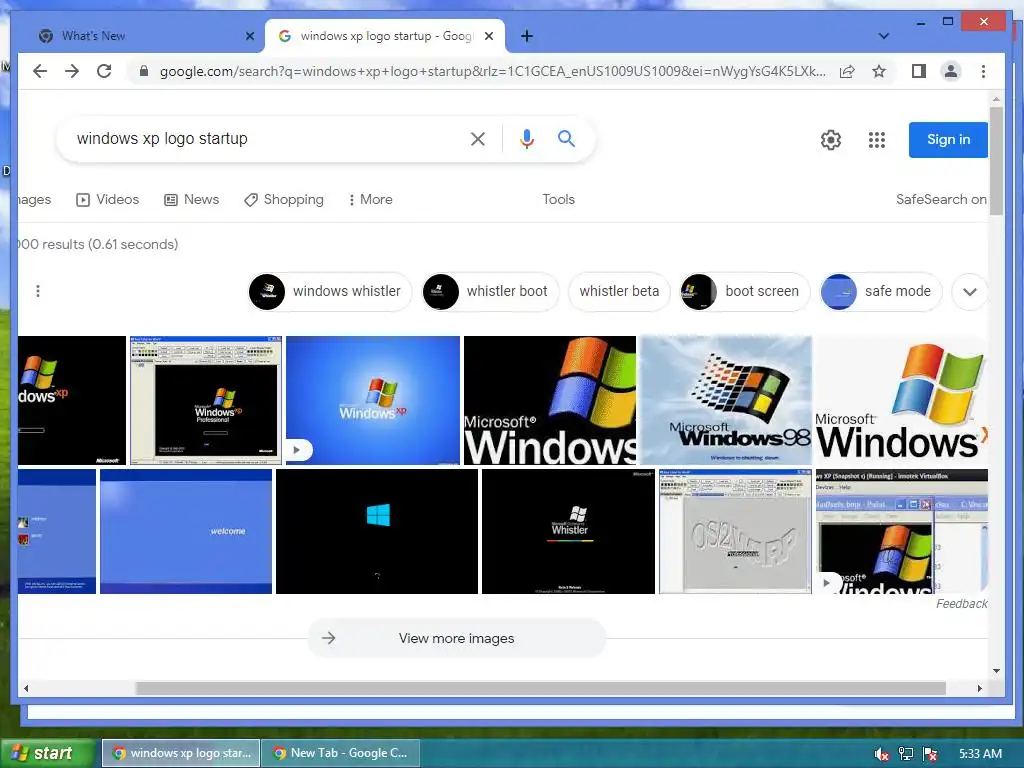Select the Shopping search tab

[284, 199]
